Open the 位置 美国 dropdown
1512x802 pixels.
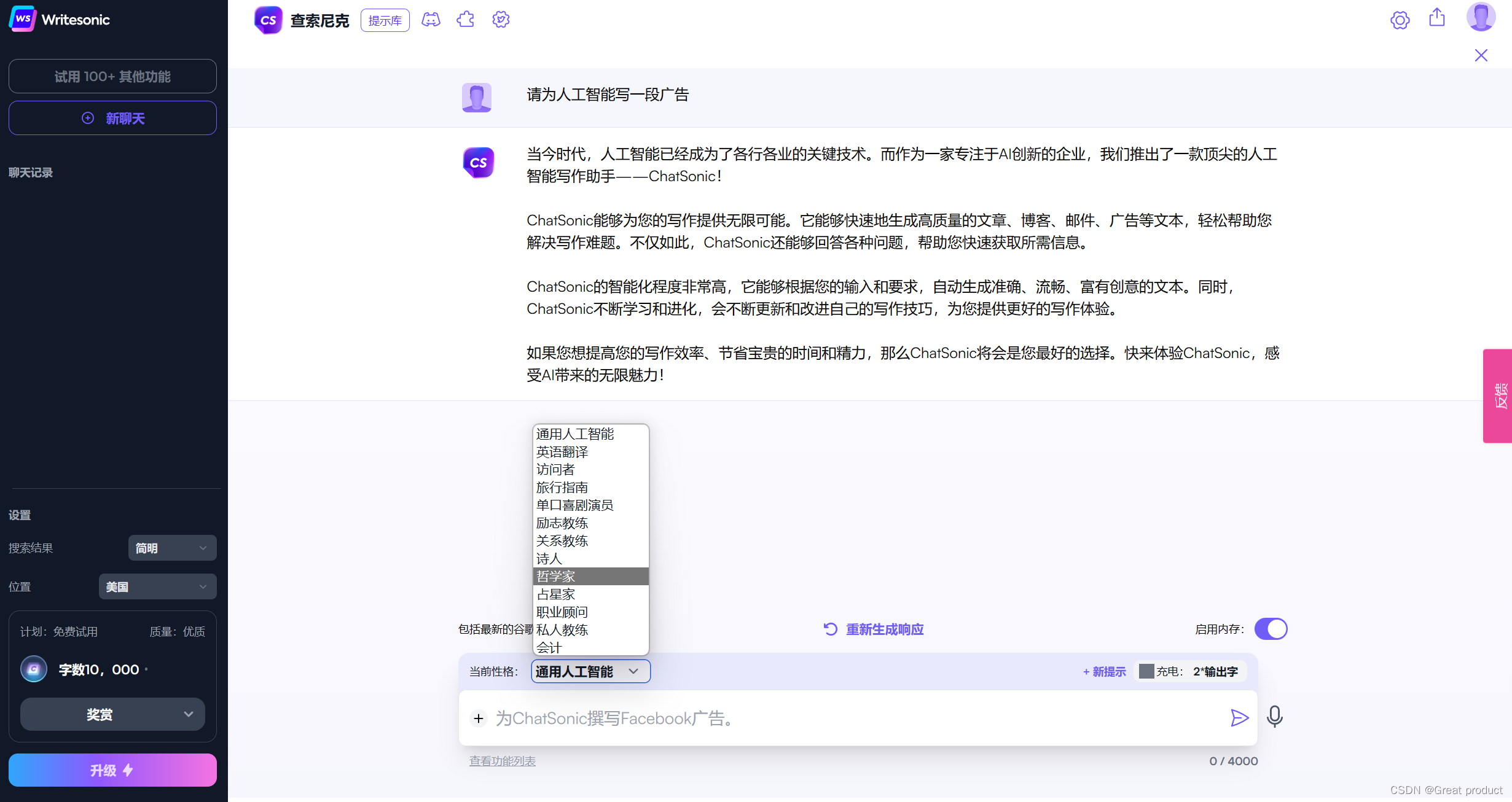pos(157,586)
